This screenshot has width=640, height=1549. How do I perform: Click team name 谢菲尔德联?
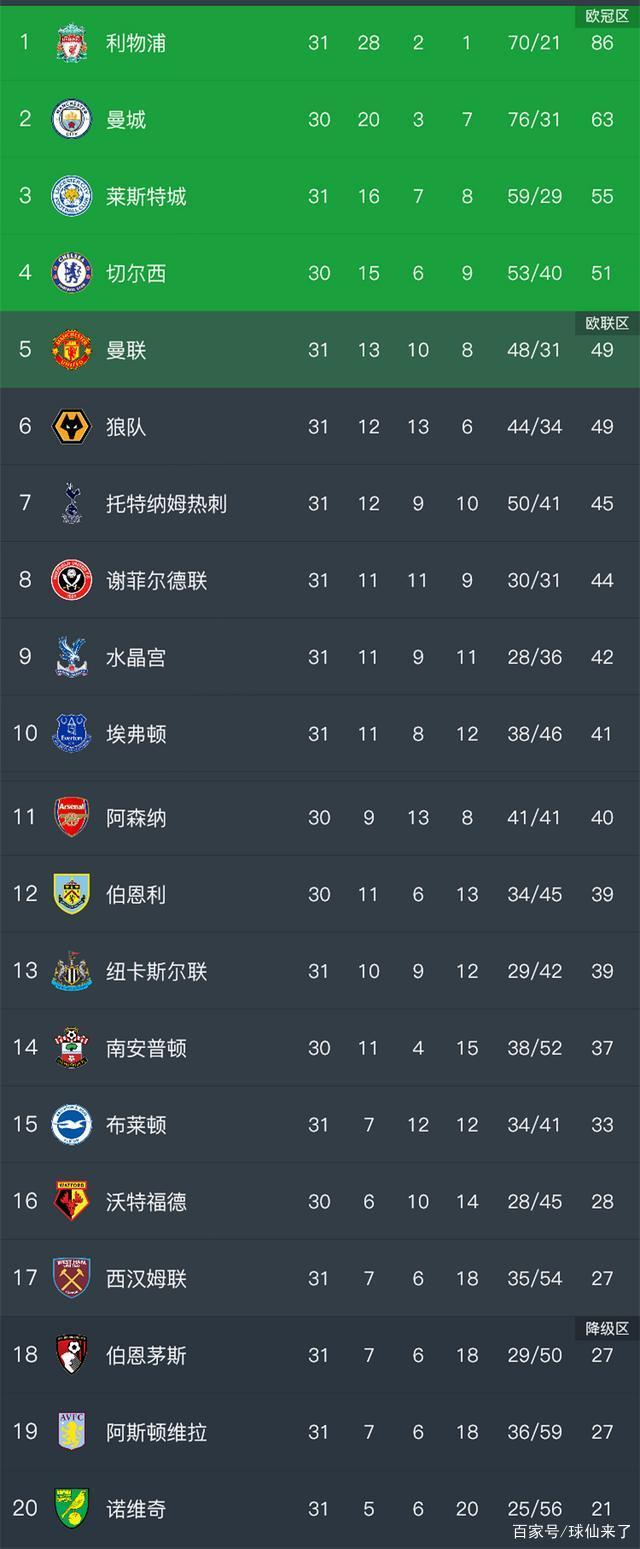coord(156,580)
